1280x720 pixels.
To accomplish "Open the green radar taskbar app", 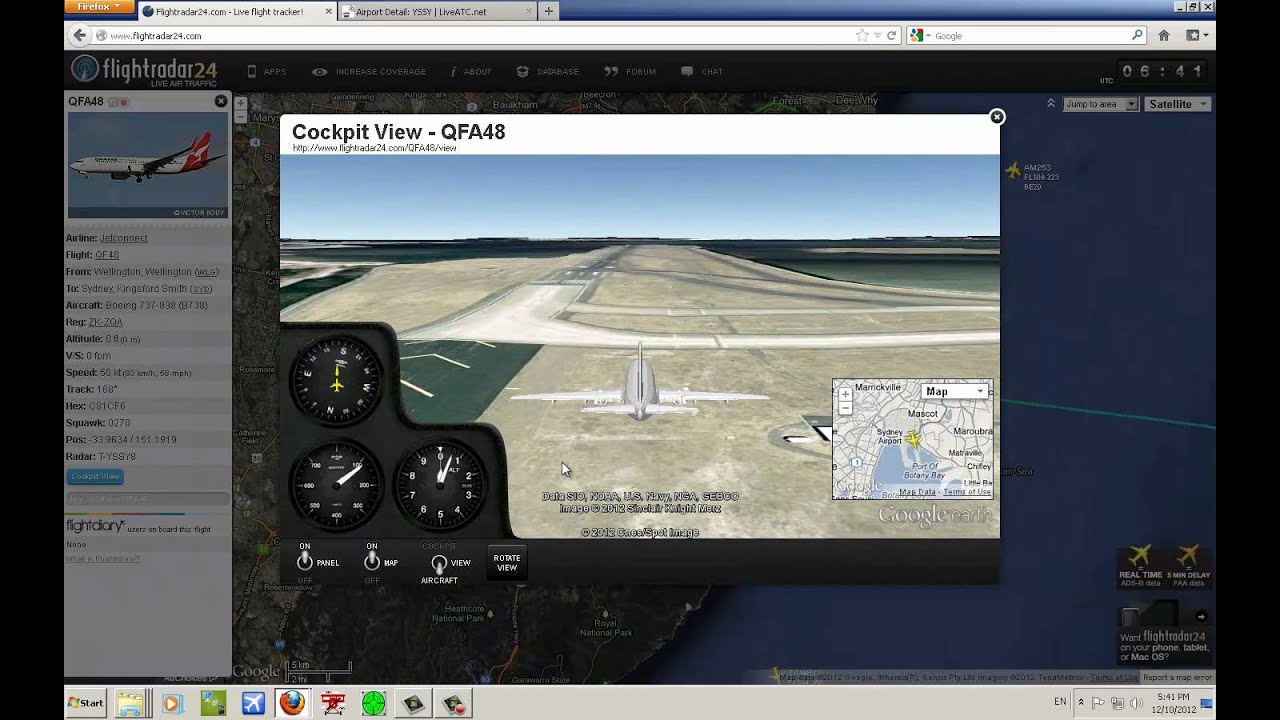I will coord(374,703).
